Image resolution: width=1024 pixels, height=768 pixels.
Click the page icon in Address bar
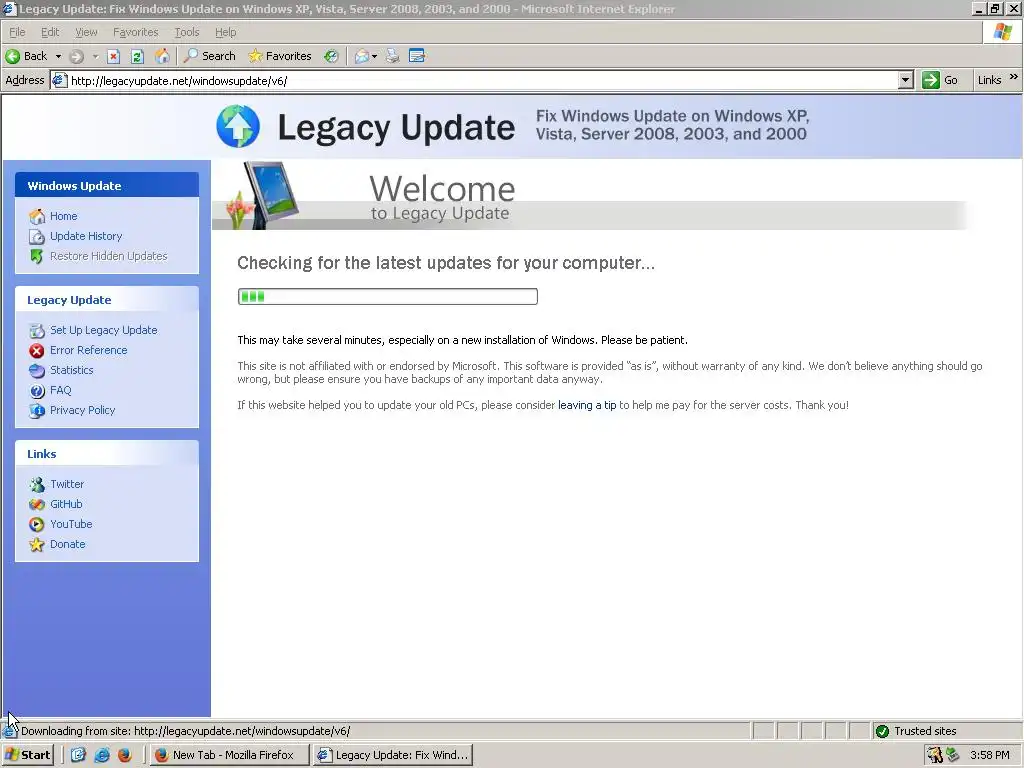pos(59,80)
